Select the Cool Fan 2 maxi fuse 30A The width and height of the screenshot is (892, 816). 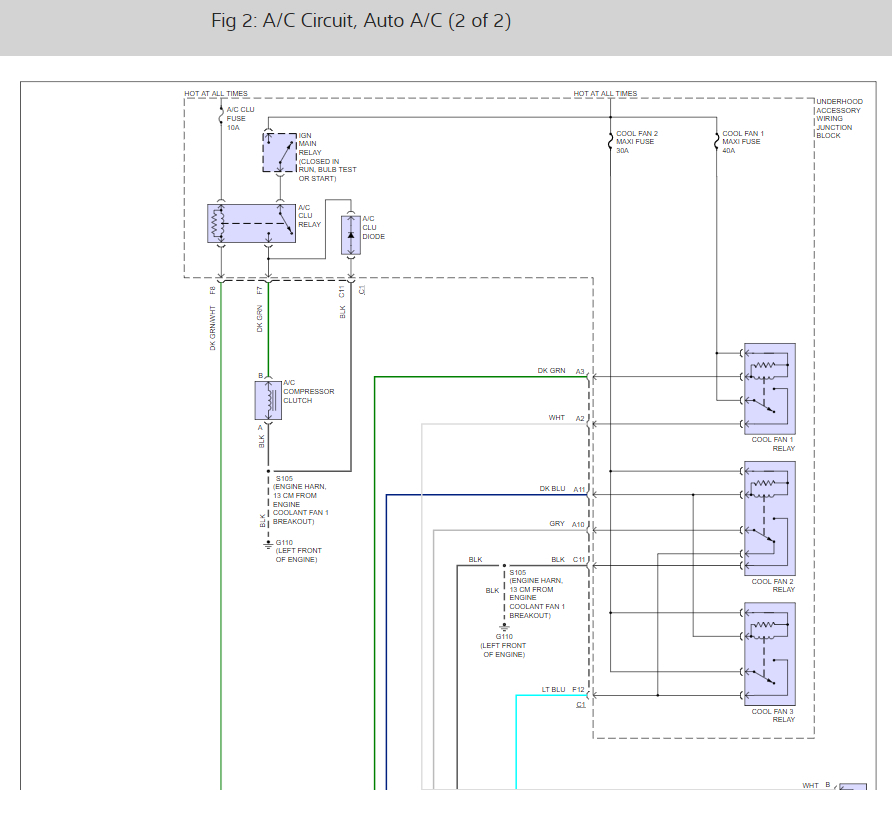610,142
